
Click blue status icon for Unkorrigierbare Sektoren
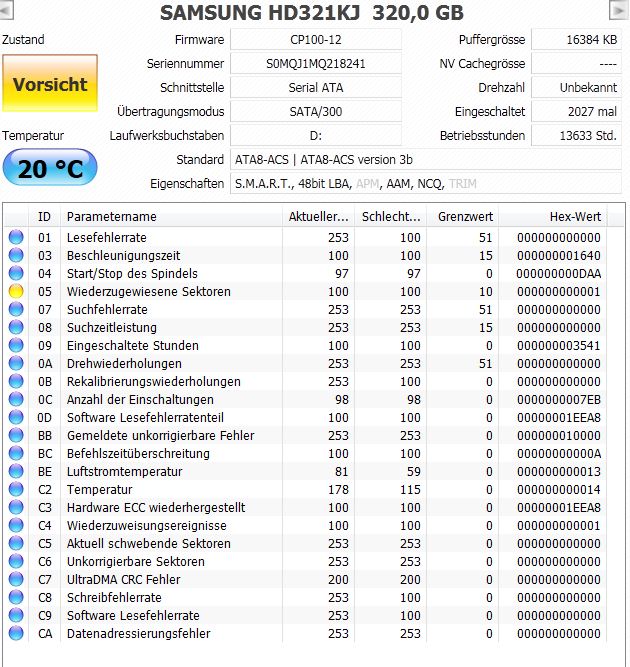16,561
